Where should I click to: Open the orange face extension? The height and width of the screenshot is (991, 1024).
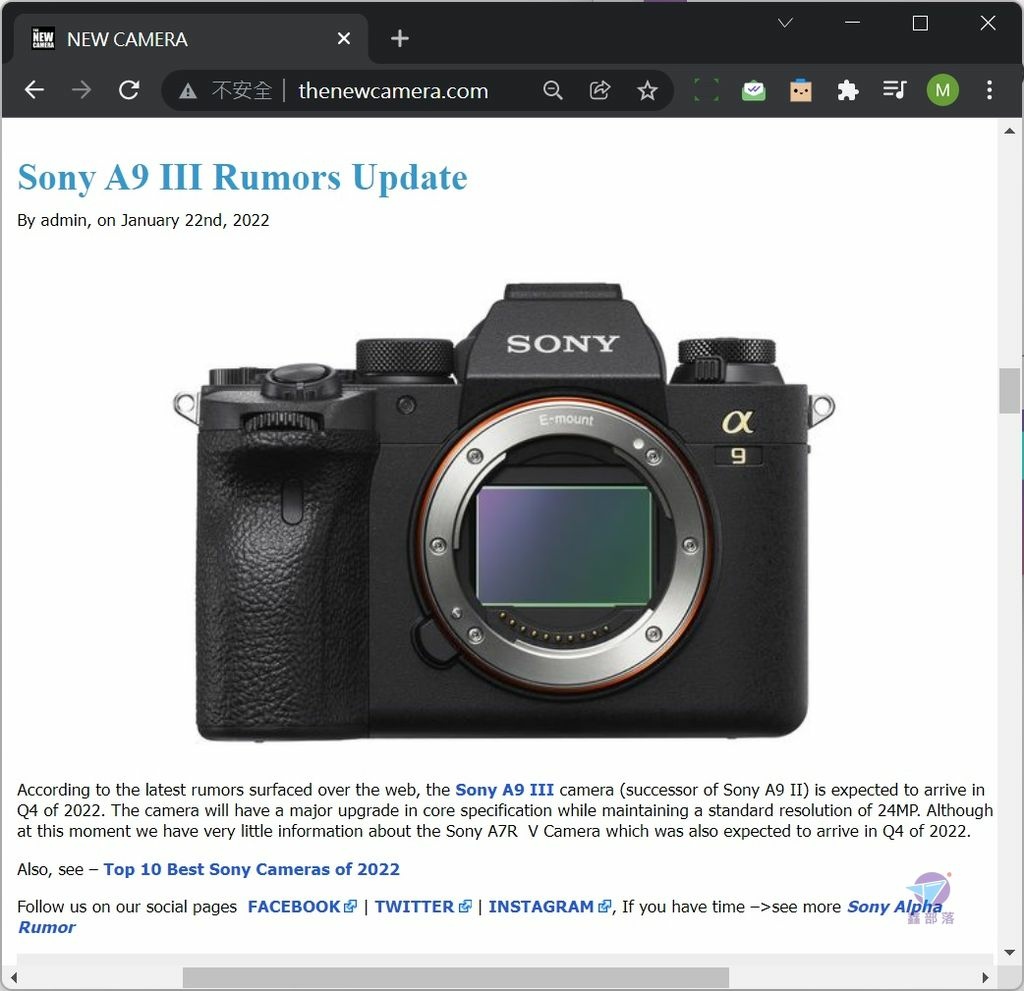(801, 90)
